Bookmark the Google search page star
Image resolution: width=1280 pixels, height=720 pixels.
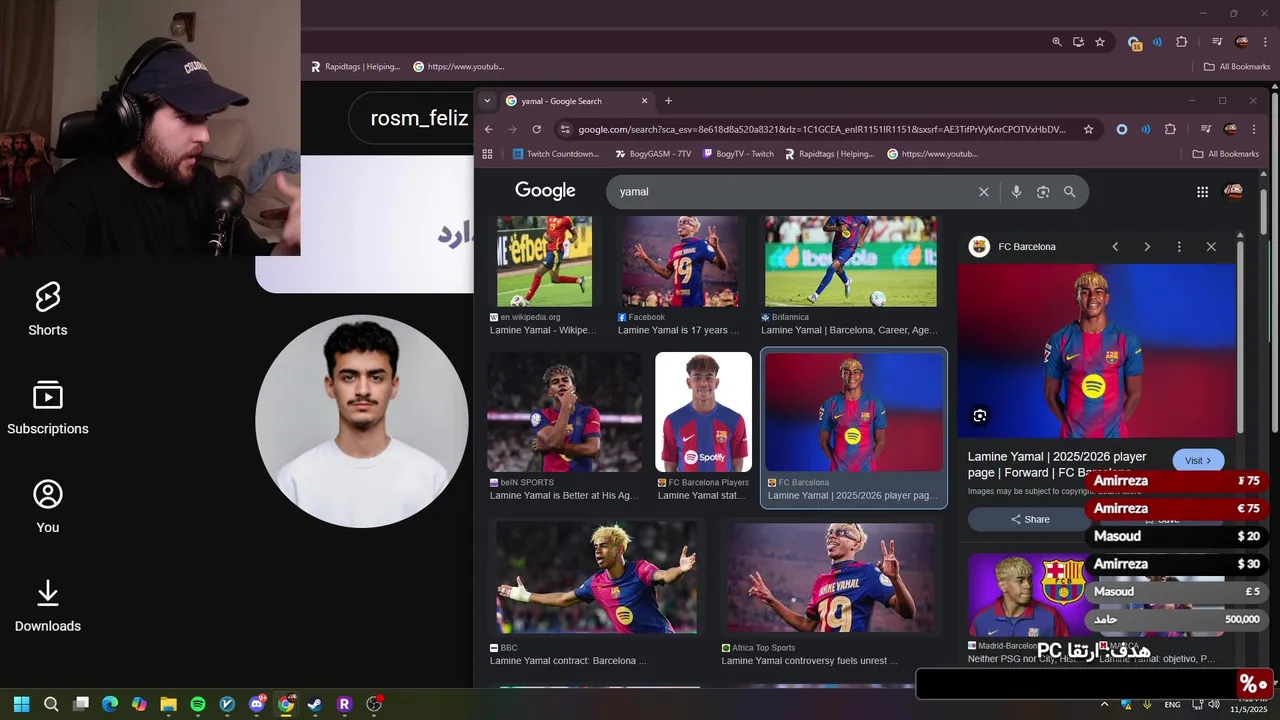[x=1089, y=129]
